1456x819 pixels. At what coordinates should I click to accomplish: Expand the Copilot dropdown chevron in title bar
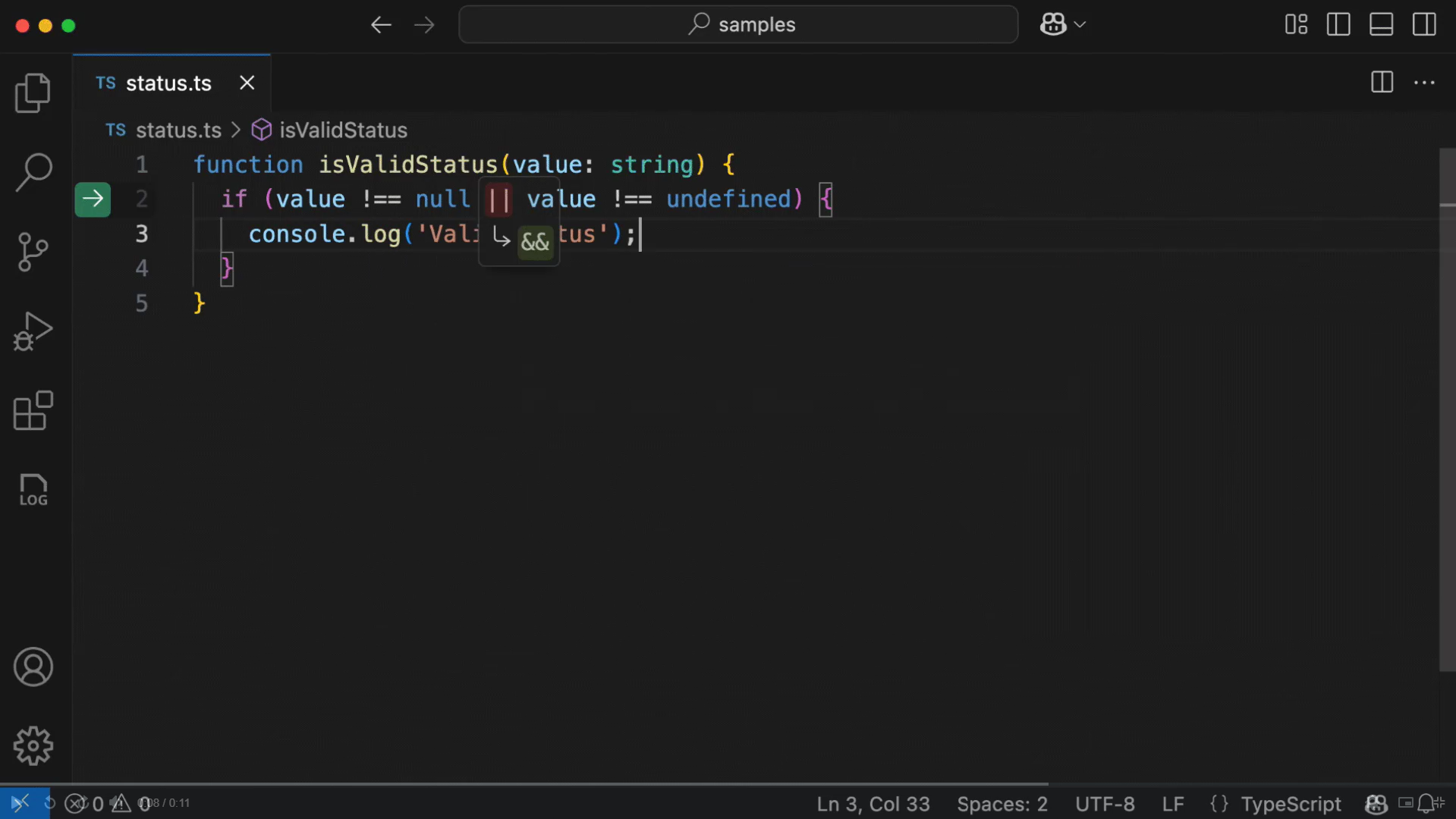coord(1080,25)
